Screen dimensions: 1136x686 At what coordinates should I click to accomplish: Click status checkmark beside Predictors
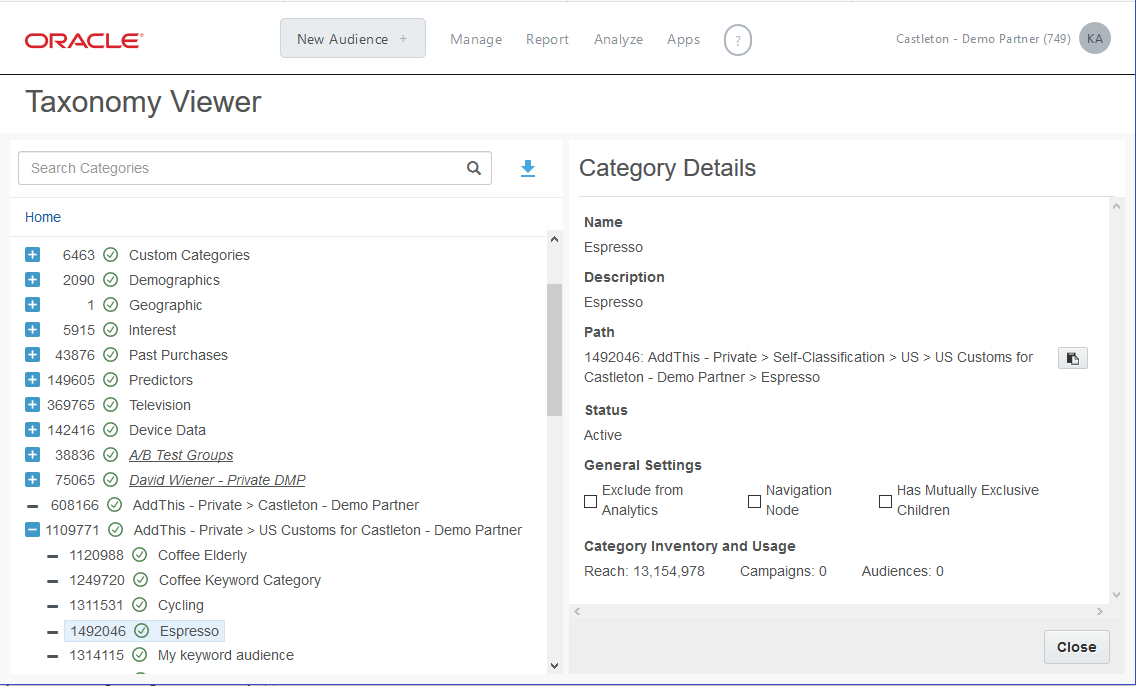(110, 380)
